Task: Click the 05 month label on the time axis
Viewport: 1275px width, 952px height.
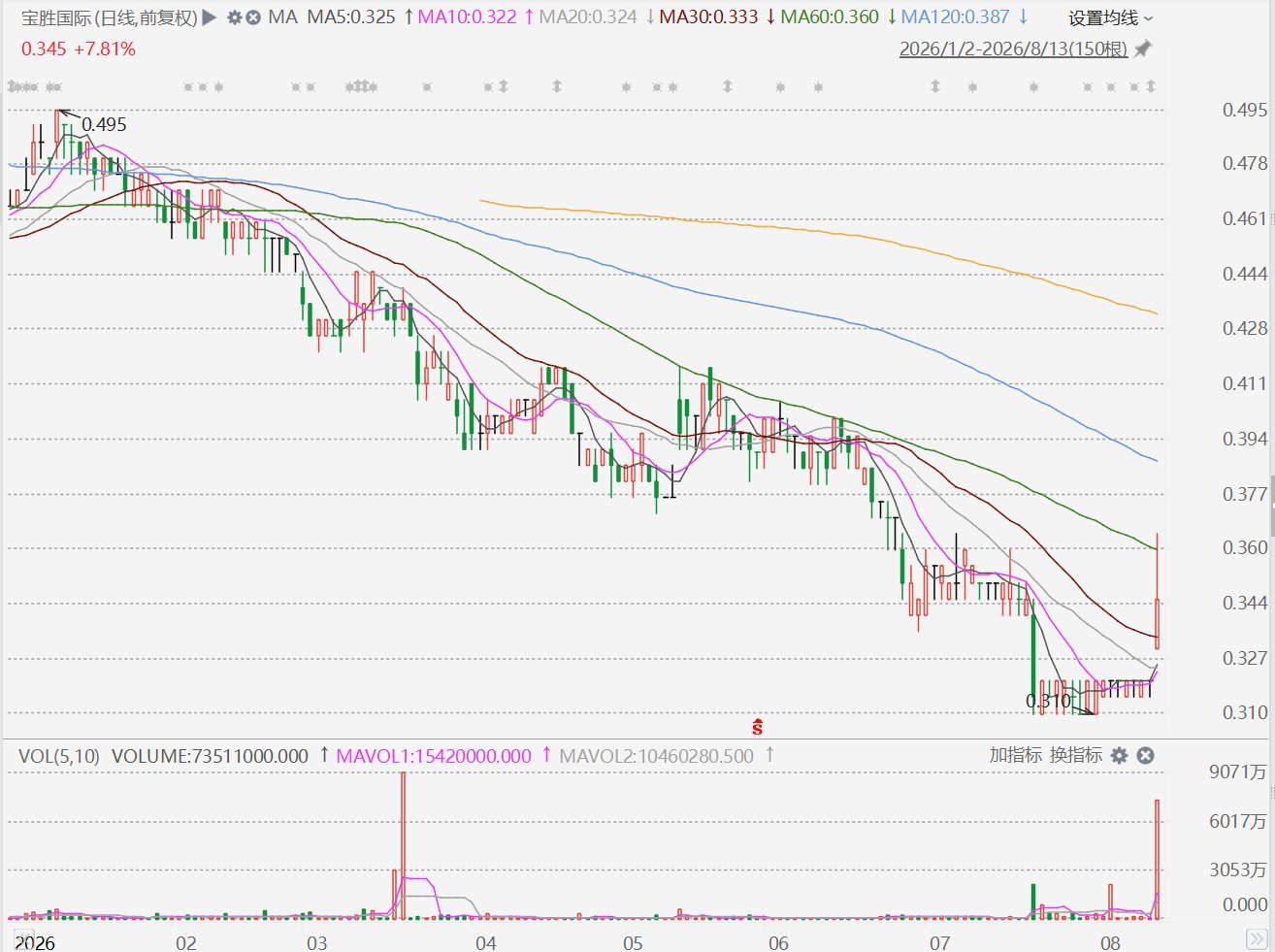Action: (633, 943)
